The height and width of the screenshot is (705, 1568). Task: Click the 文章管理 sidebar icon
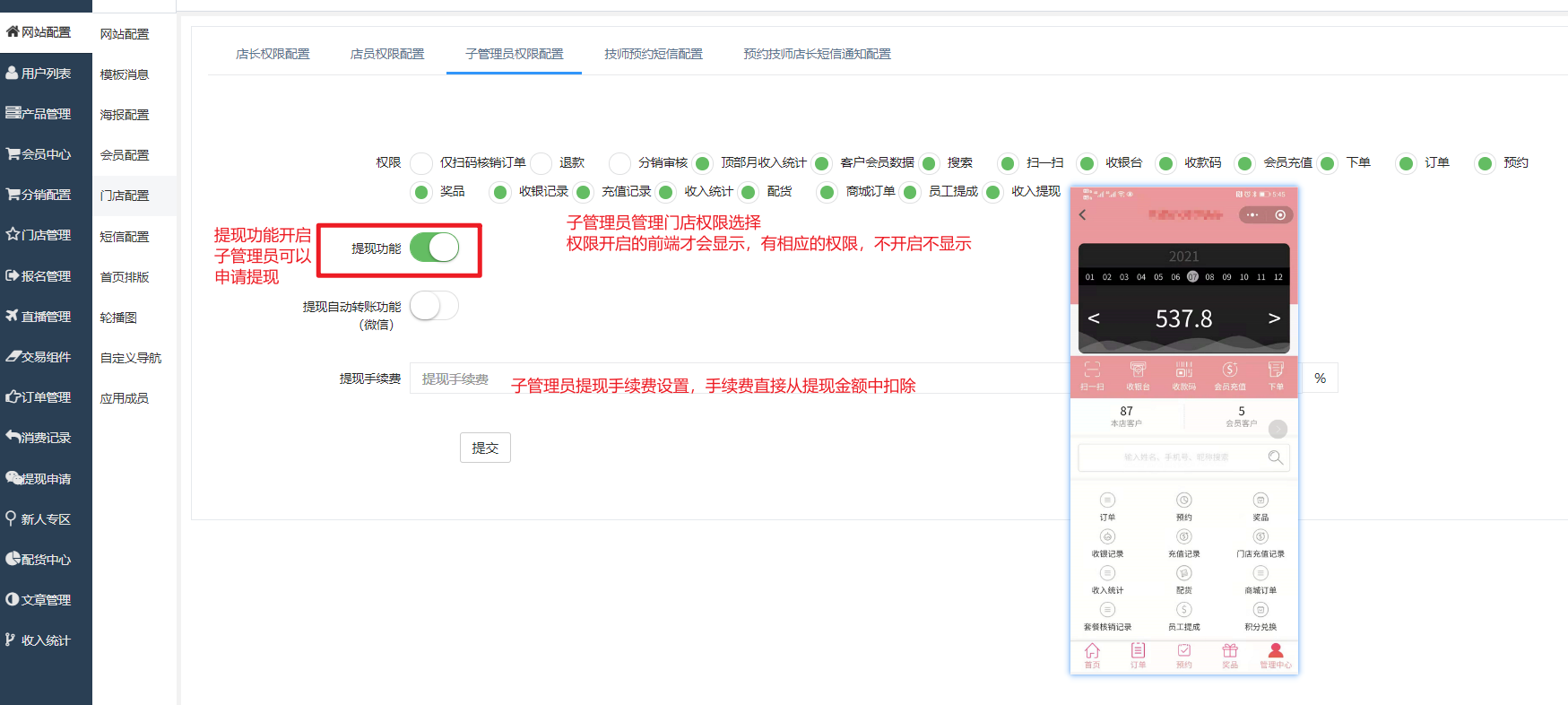(x=13, y=599)
